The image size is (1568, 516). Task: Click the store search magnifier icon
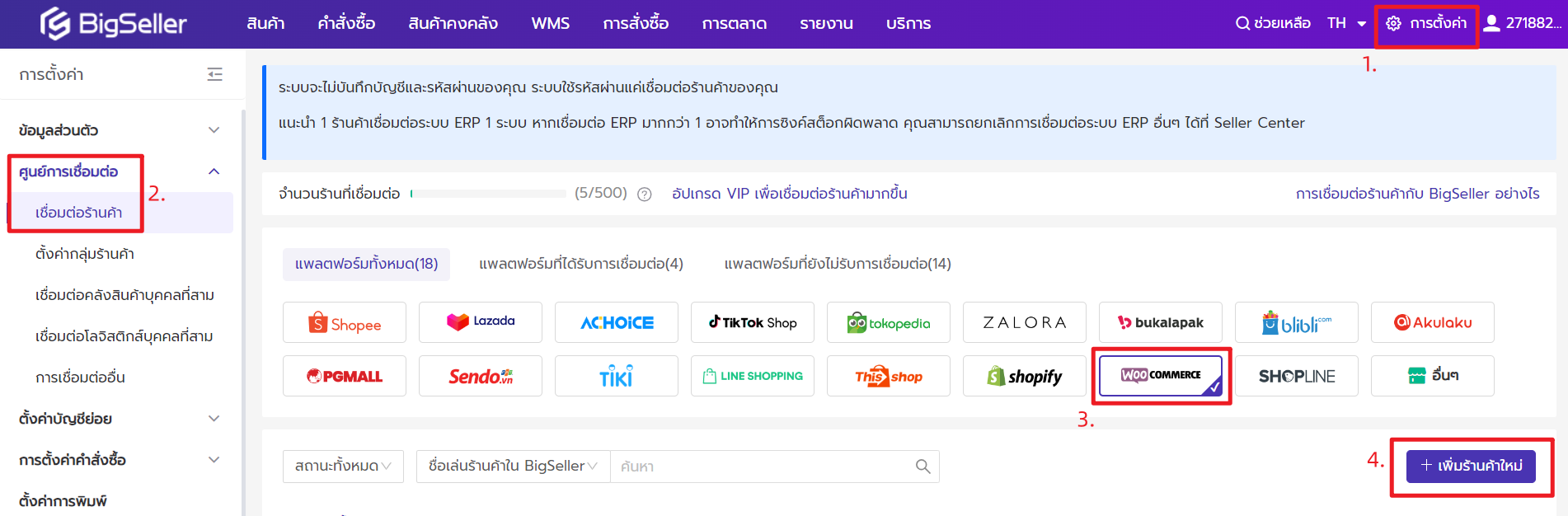pos(923,467)
